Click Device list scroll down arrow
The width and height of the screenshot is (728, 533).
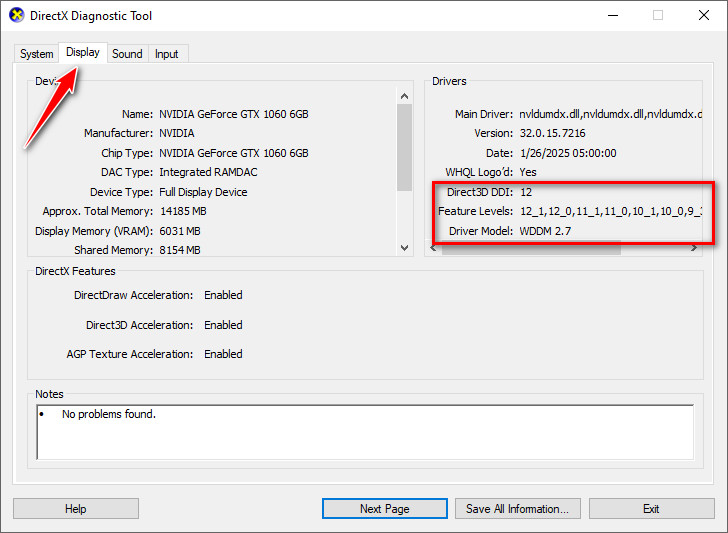click(404, 248)
